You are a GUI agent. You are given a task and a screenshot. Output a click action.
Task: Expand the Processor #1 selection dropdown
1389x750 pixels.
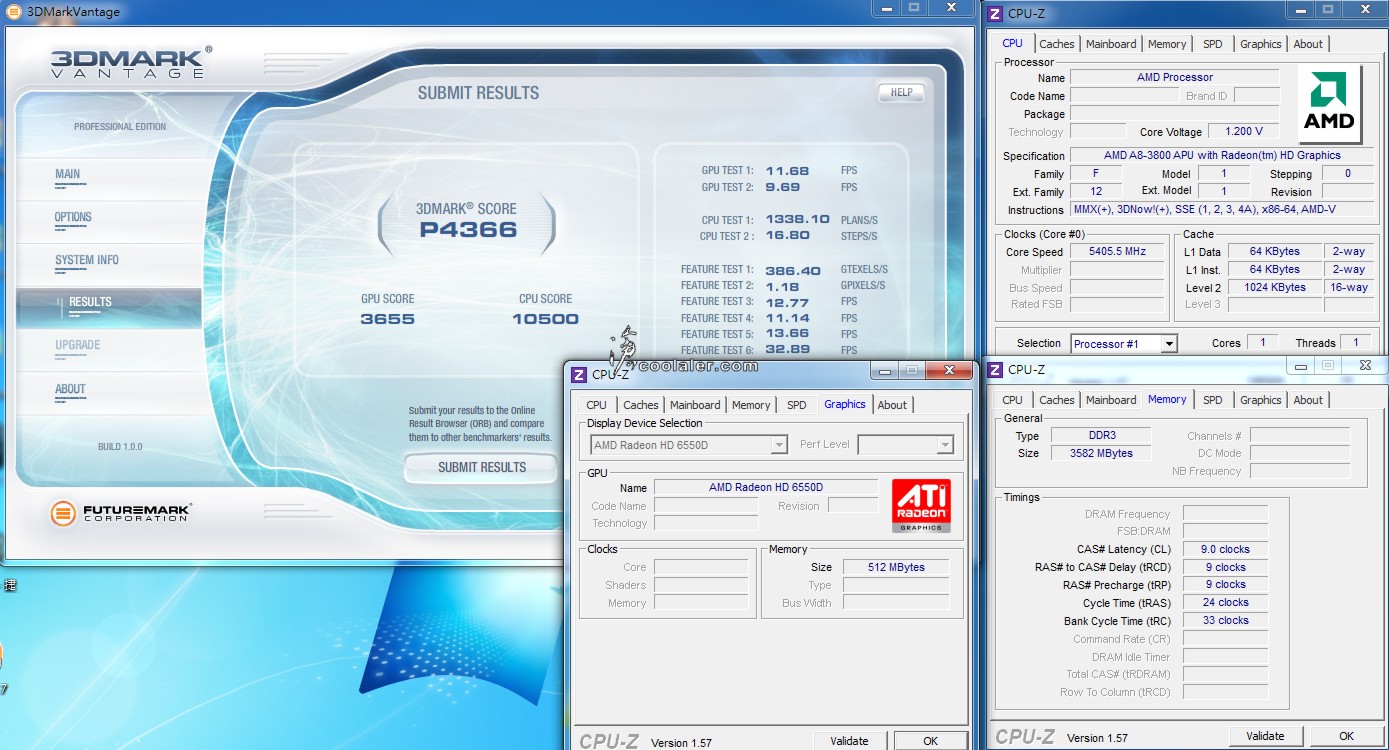pos(1169,343)
